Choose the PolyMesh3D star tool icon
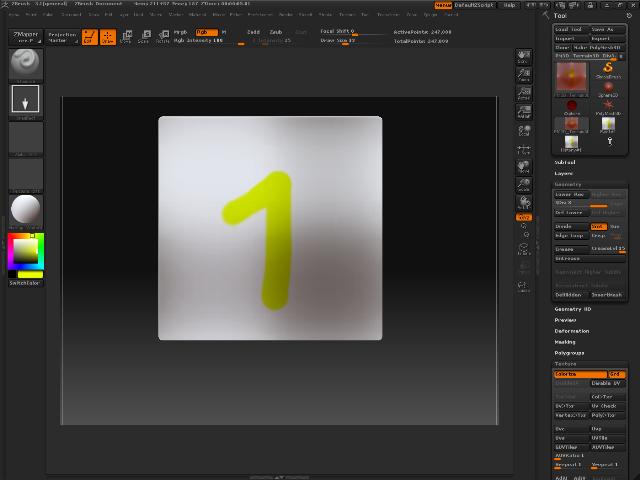Viewport: 640px width, 480px height. click(608, 106)
